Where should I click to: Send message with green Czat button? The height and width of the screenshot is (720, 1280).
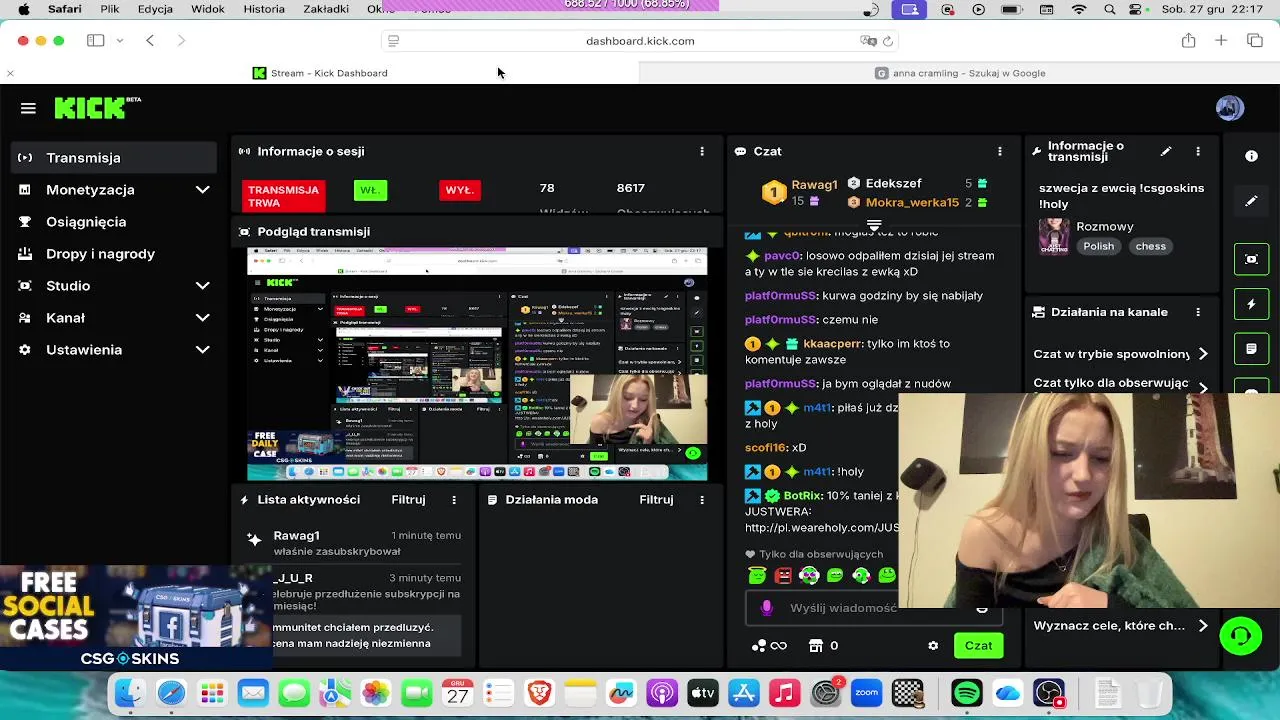tap(978, 645)
